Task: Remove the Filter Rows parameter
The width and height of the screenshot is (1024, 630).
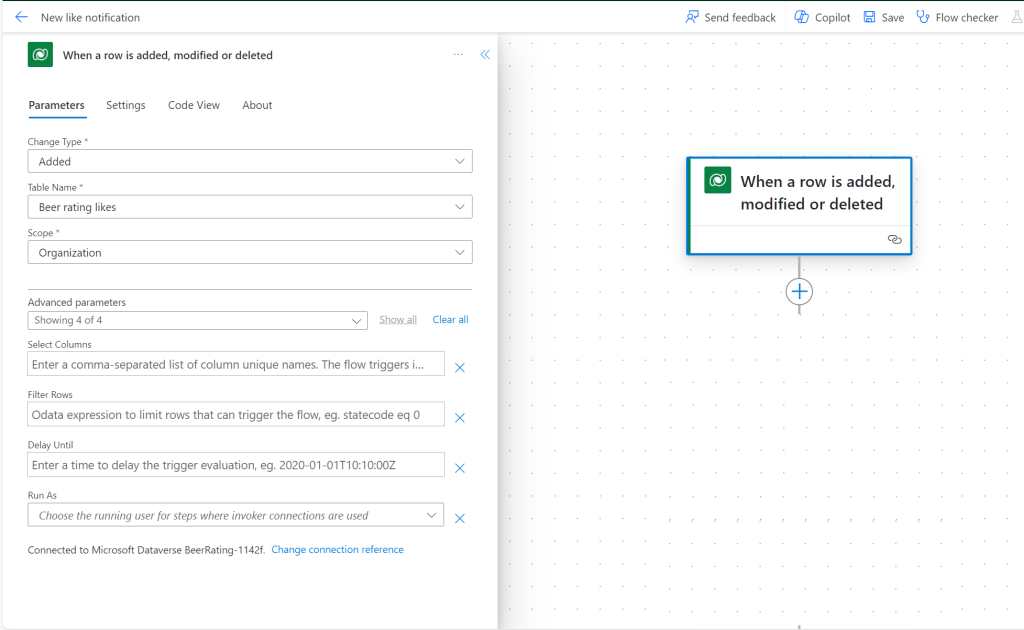Action: click(x=460, y=418)
